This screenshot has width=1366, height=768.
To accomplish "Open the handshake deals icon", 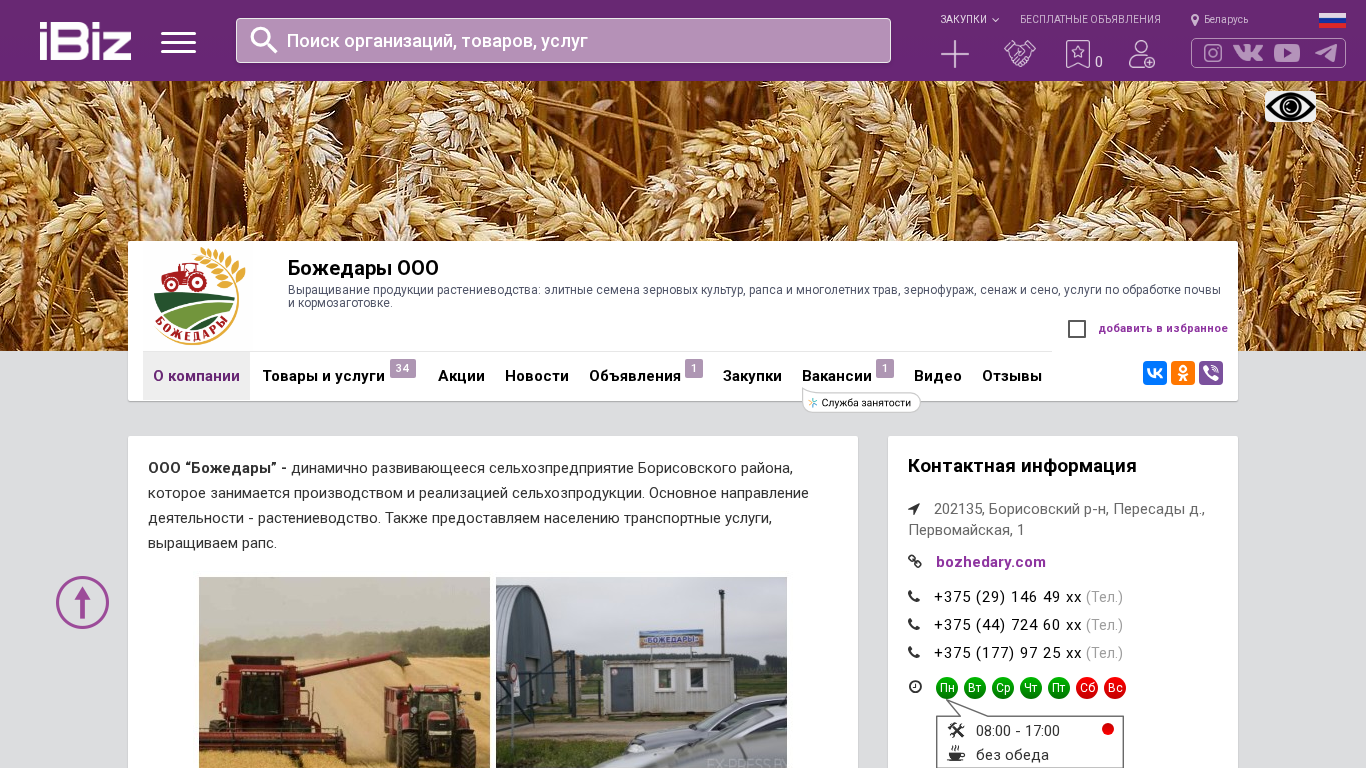I will [1020, 54].
